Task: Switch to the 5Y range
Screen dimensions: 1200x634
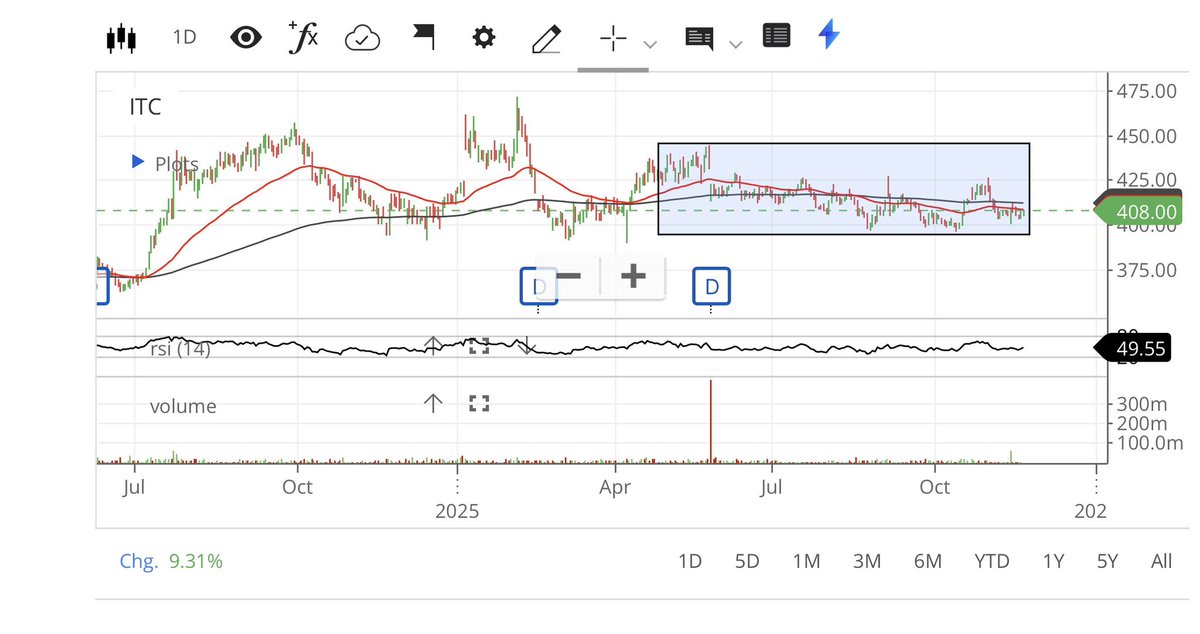Action: (1107, 561)
